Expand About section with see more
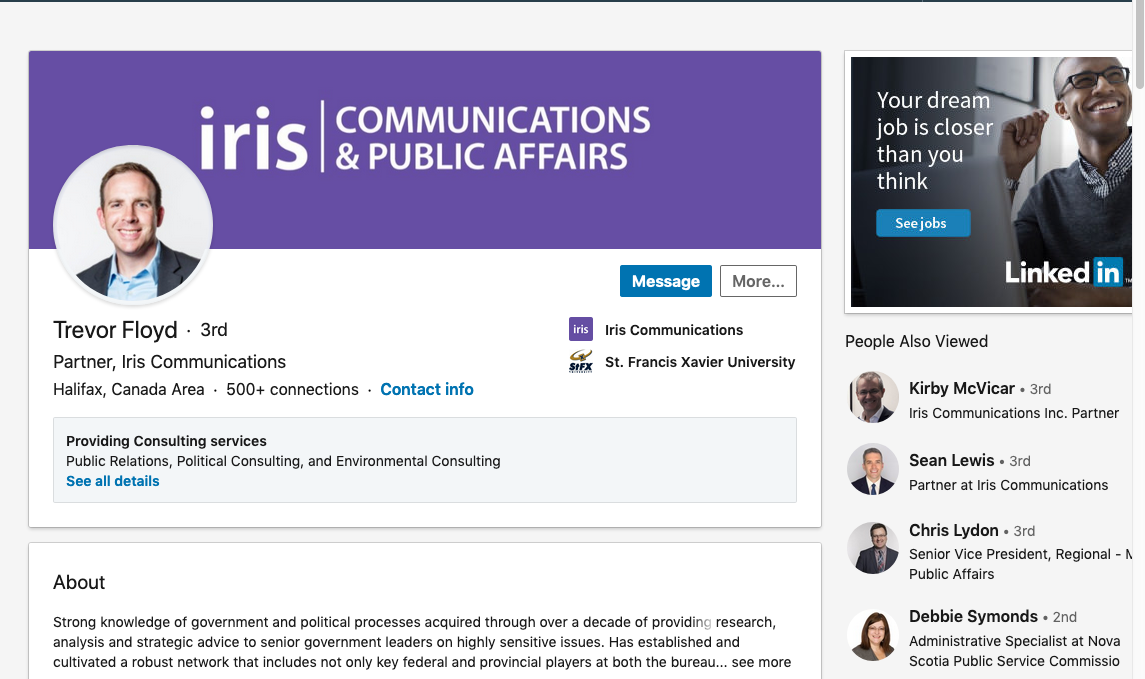Image resolution: width=1145 pixels, height=679 pixels. click(x=761, y=662)
